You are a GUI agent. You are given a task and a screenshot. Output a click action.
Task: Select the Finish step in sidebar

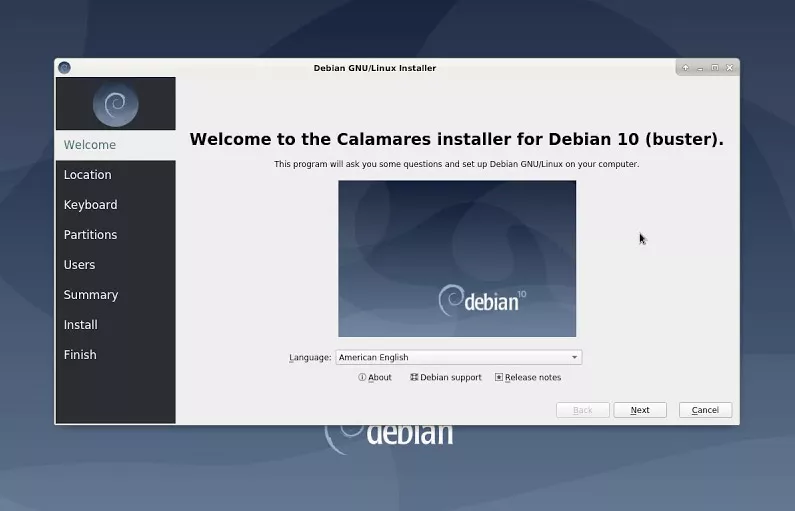[x=116, y=354]
